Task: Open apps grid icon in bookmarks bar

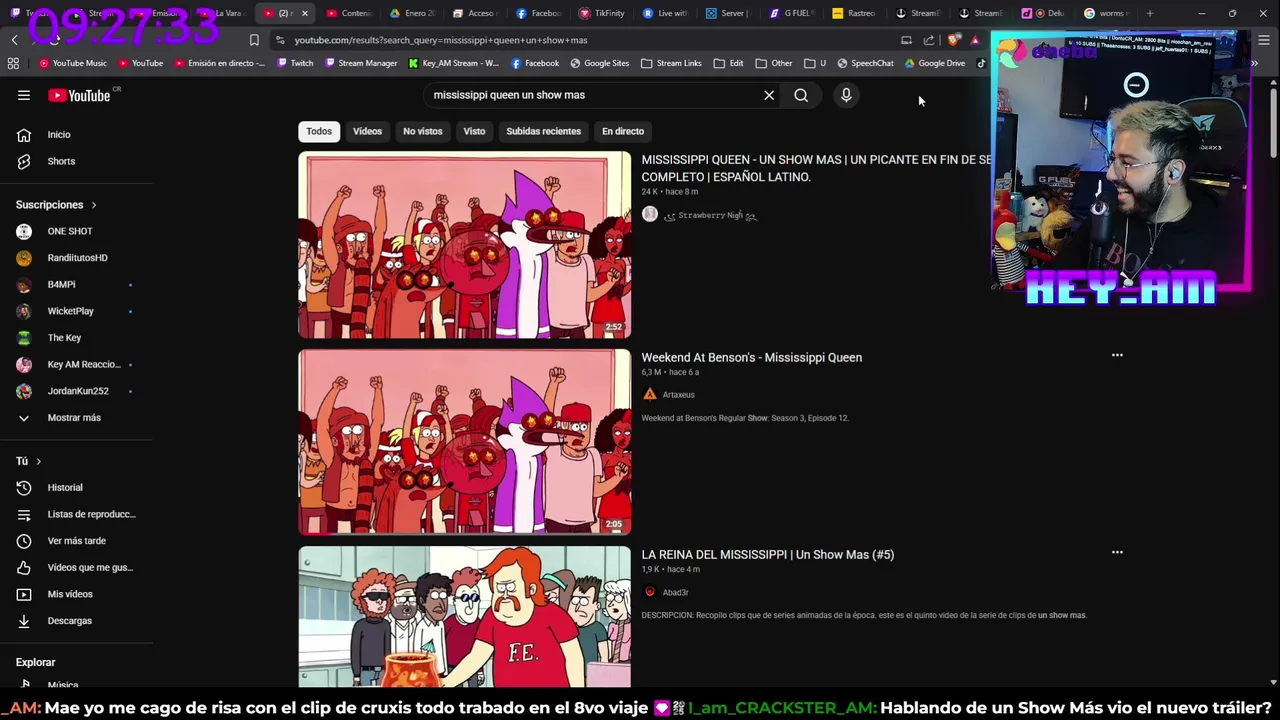Action: coord(13,63)
